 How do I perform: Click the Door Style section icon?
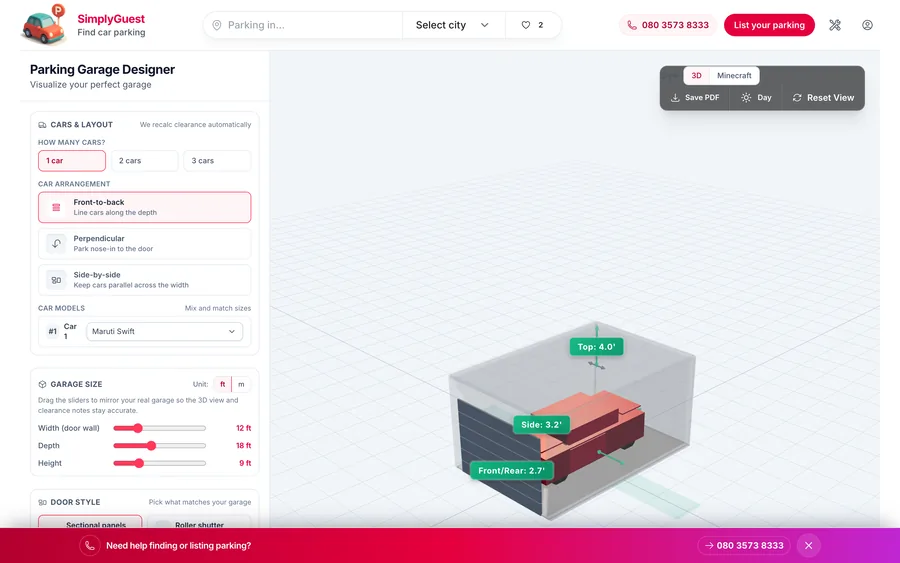[42, 502]
